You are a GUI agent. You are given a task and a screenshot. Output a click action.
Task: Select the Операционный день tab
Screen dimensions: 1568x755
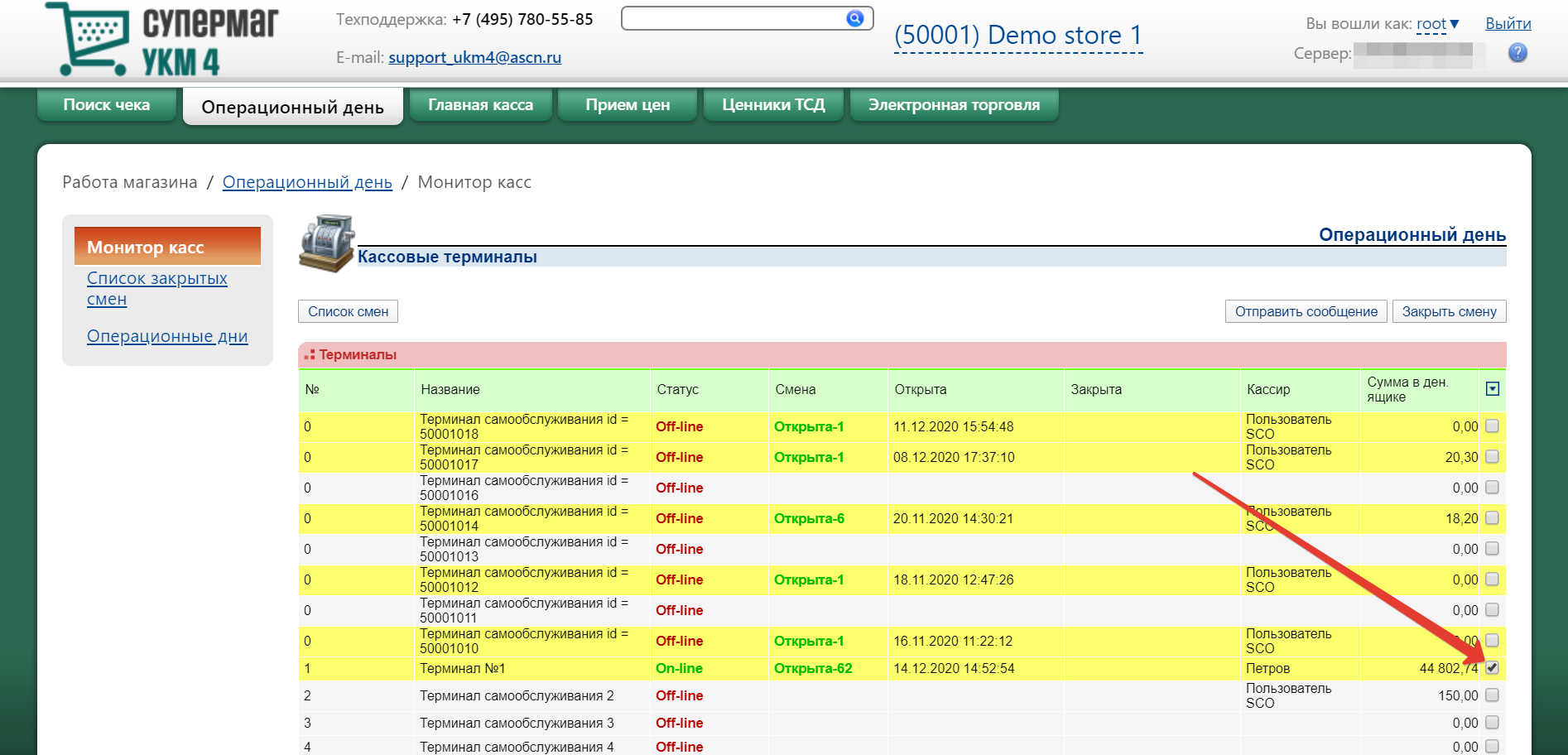tap(293, 107)
